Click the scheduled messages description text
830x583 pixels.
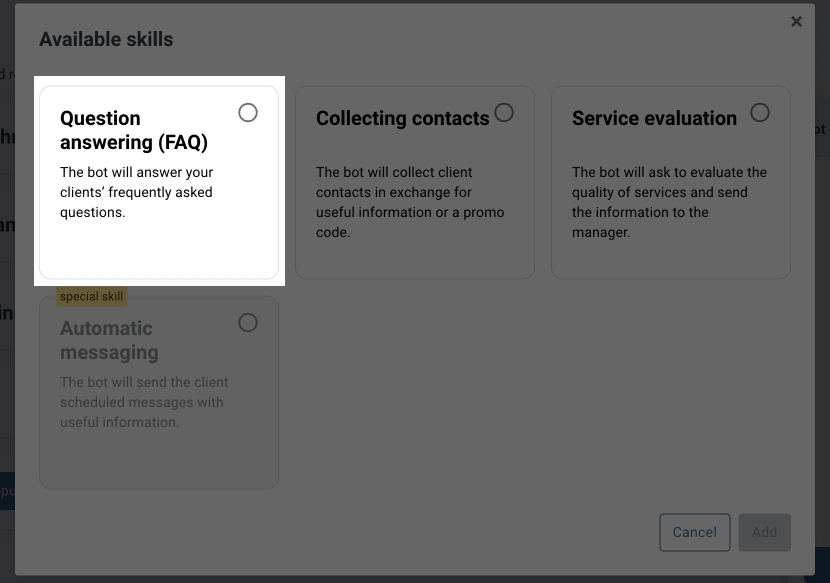point(144,402)
